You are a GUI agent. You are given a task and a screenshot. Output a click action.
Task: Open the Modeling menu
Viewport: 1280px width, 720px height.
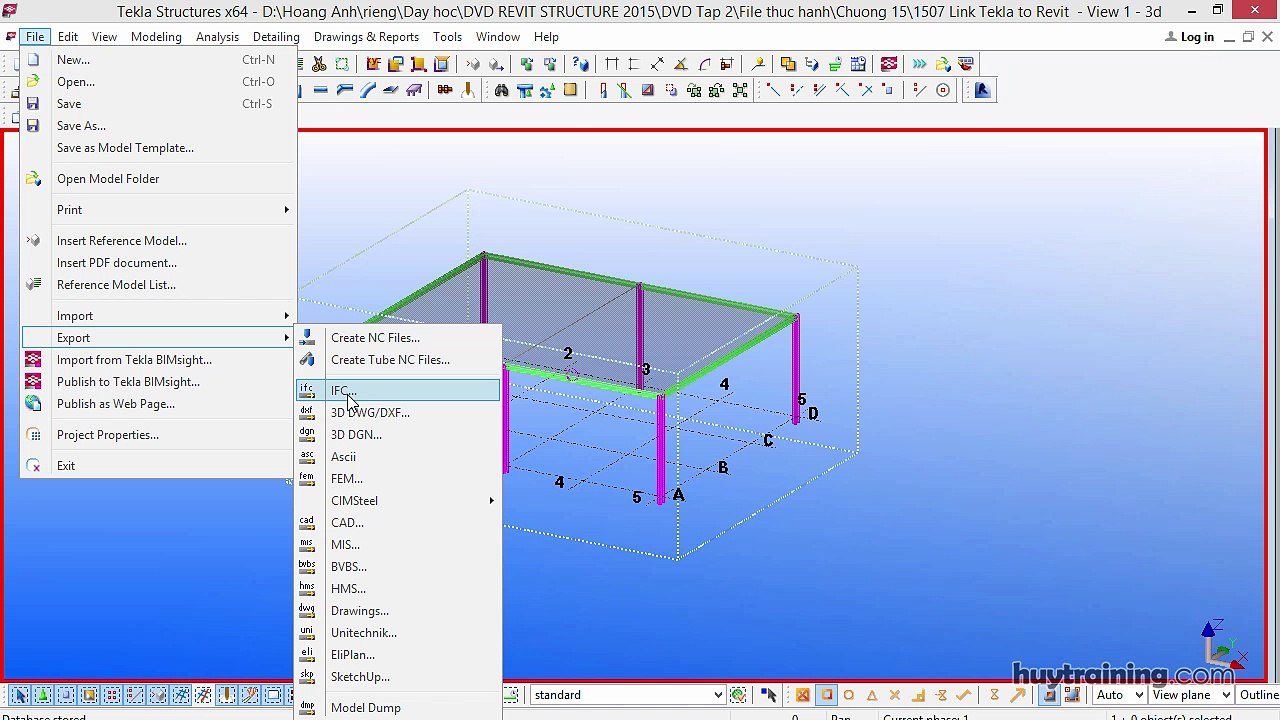coord(156,37)
